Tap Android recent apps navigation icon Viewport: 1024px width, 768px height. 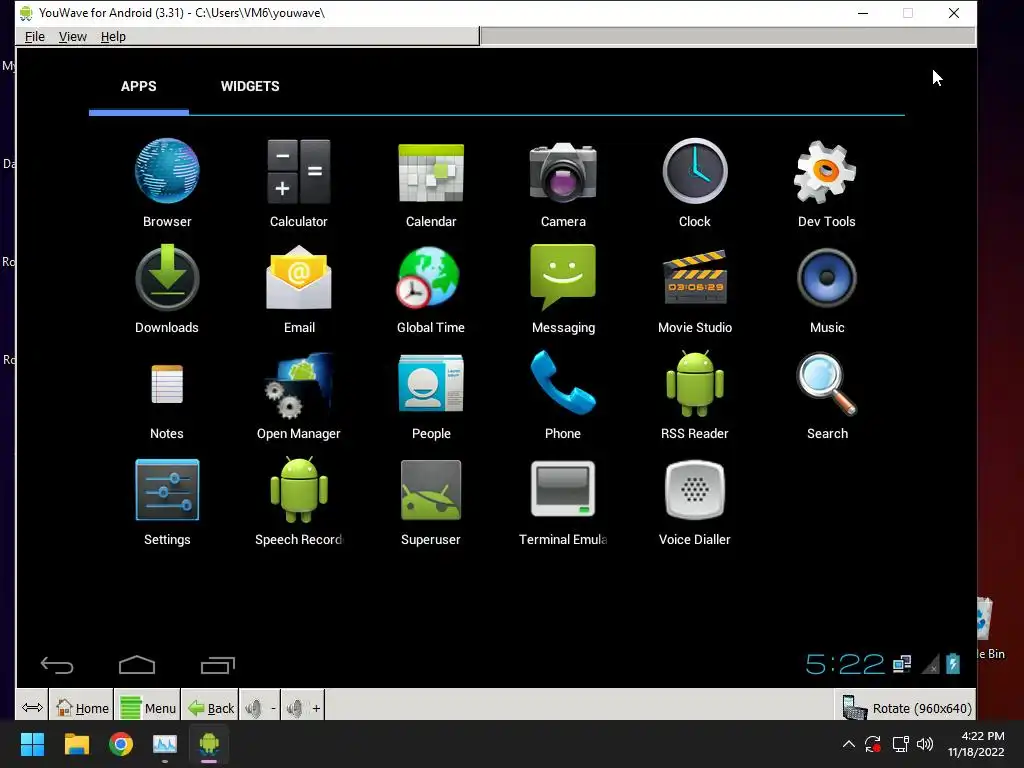217,665
